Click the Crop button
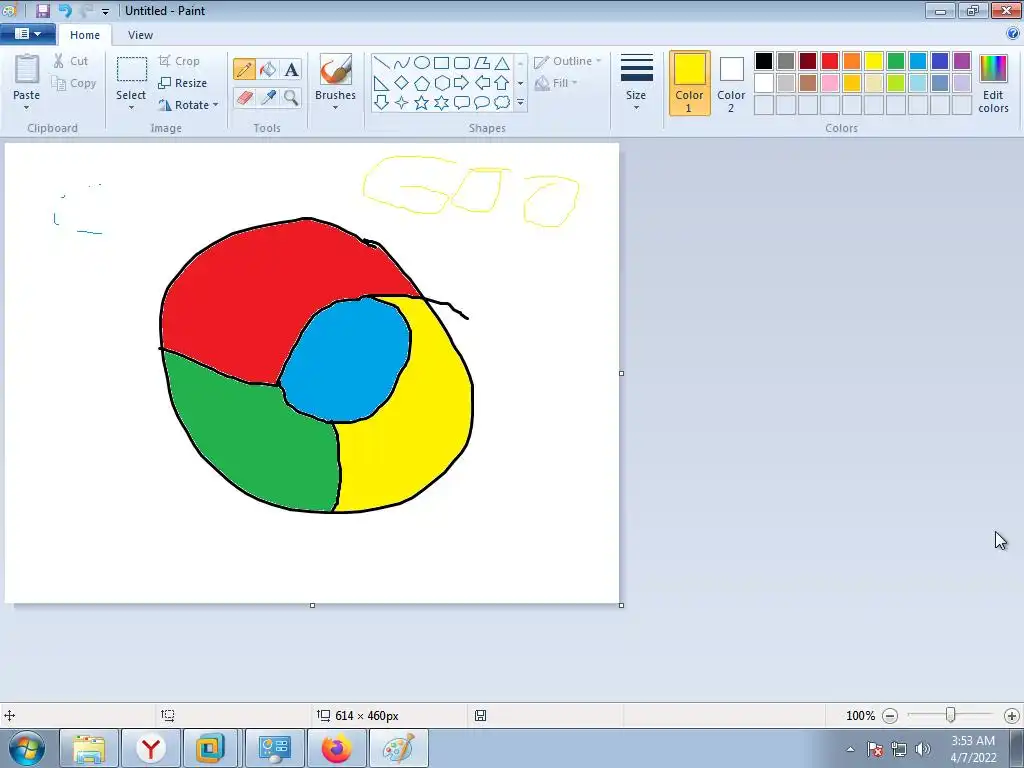The width and height of the screenshot is (1024, 768). pos(179,61)
